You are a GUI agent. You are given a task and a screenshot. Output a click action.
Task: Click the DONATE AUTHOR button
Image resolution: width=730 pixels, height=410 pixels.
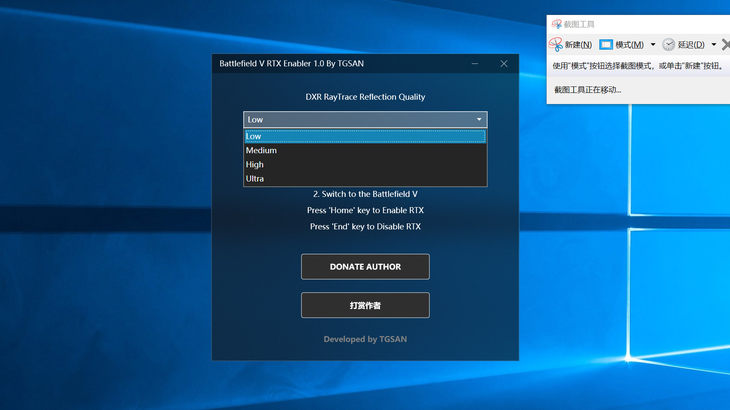365,267
